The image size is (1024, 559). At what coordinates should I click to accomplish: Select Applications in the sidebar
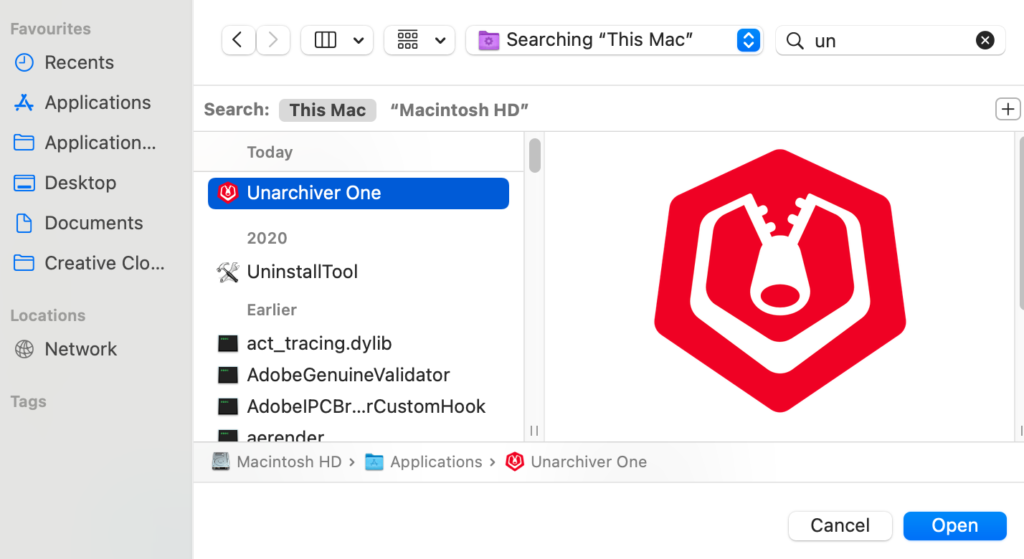pos(97,102)
